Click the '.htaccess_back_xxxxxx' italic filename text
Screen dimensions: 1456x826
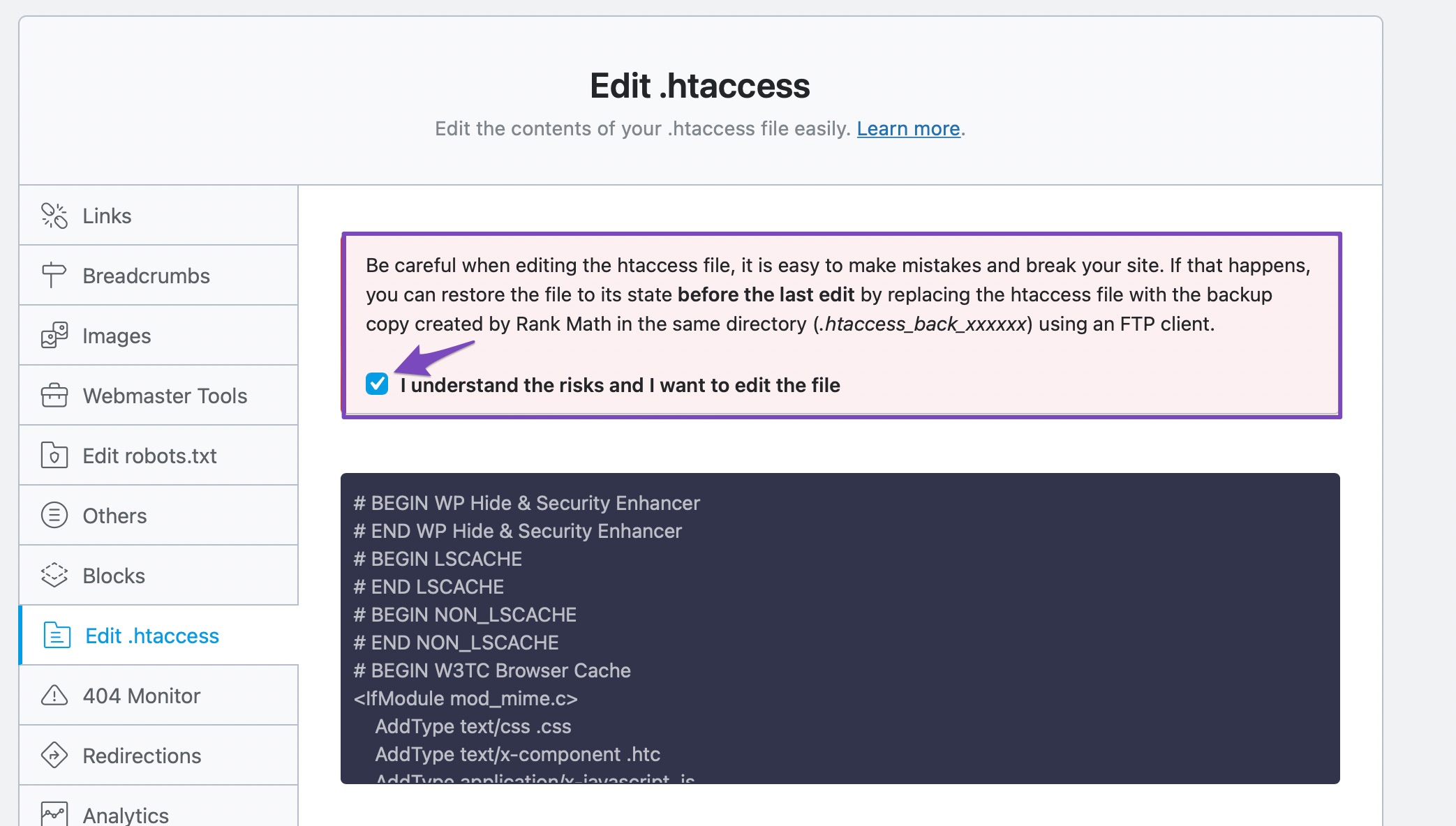(x=923, y=324)
